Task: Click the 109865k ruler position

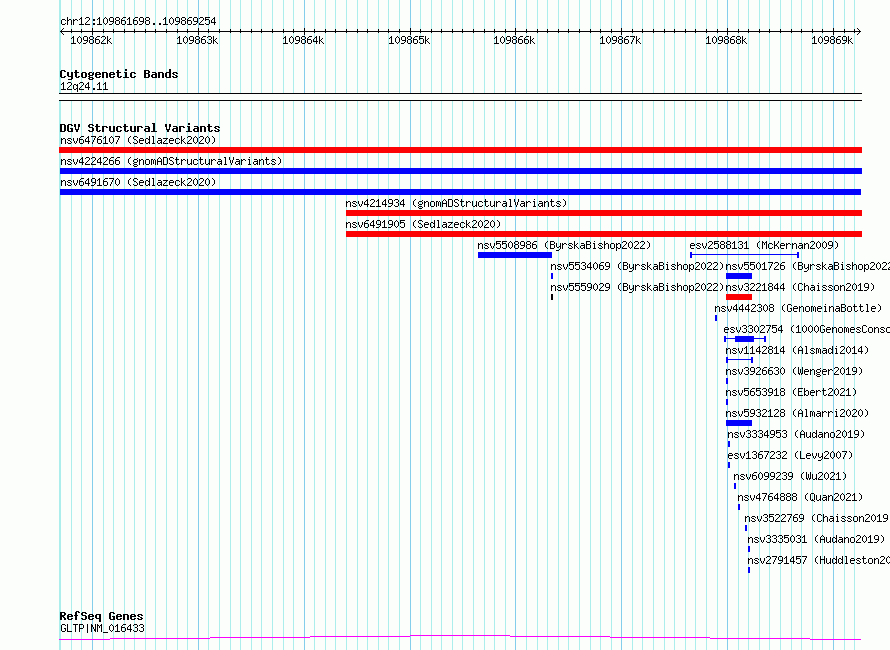Action: click(409, 41)
